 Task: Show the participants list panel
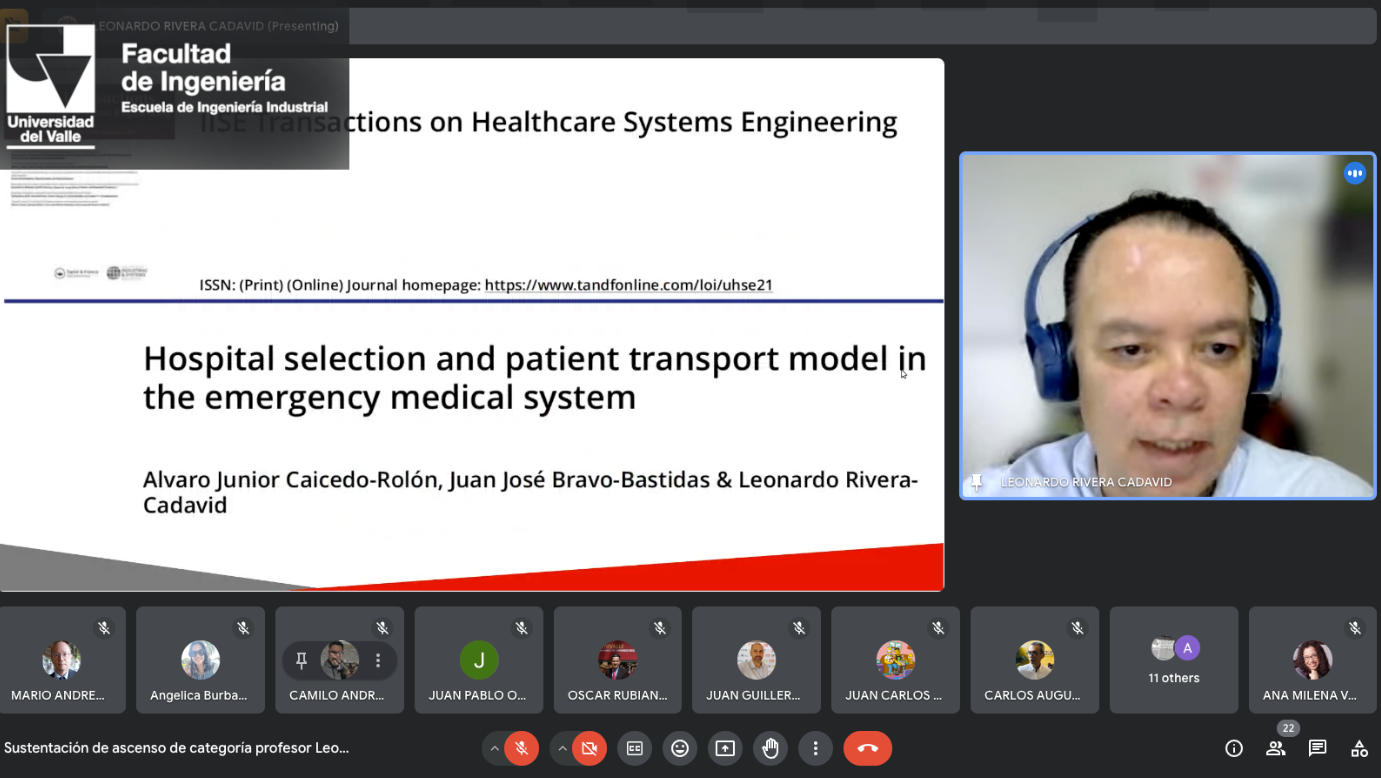pos(1275,748)
